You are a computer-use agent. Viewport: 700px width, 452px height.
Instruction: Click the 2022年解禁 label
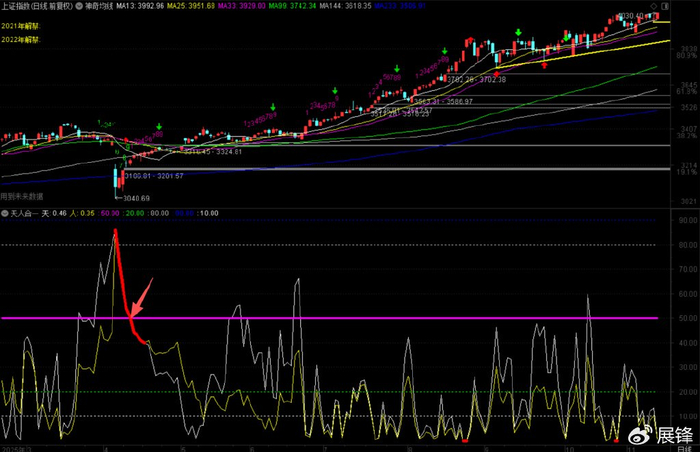pos(21,40)
